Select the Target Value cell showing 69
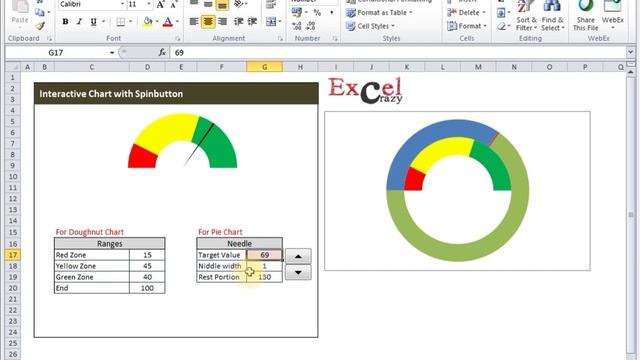Image resolution: width=640 pixels, height=360 pixels. [264, 255]
